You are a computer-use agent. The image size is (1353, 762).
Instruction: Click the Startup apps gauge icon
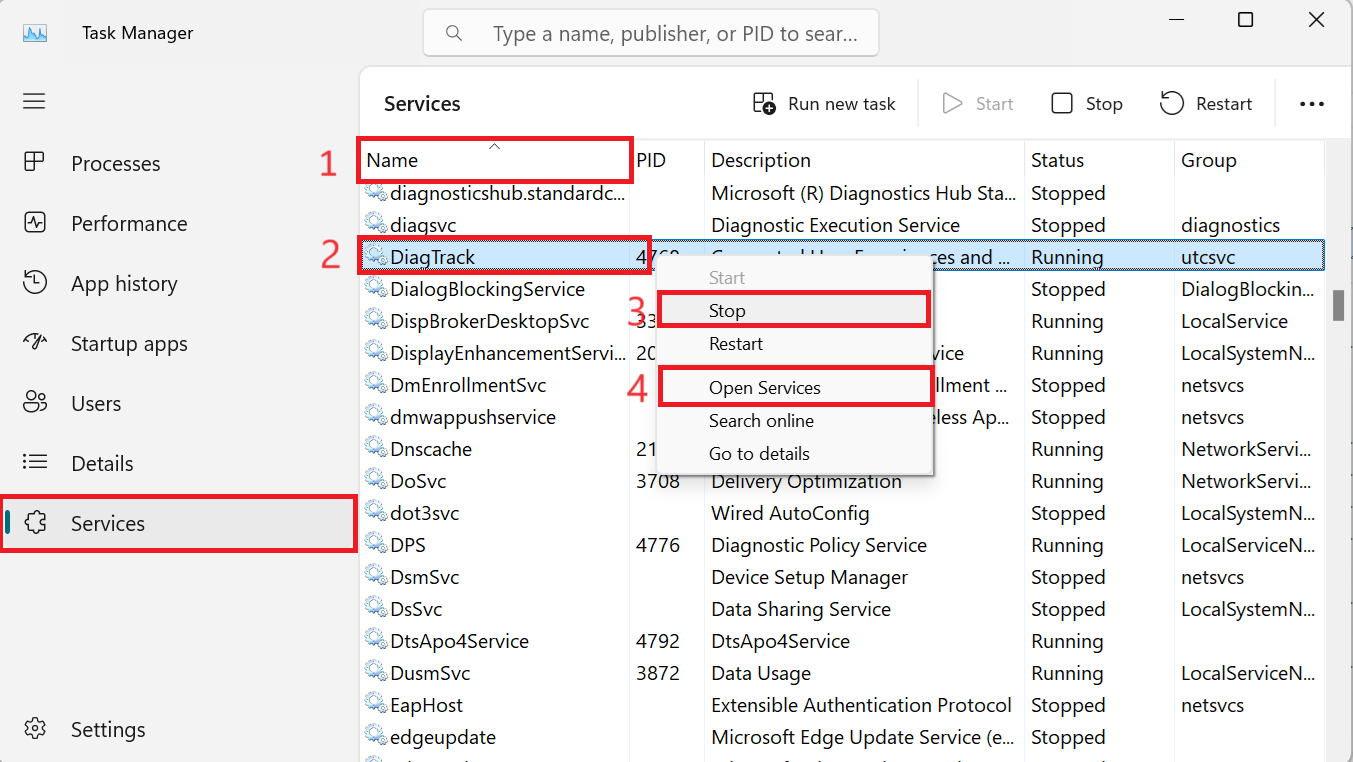tap(35, 343)
